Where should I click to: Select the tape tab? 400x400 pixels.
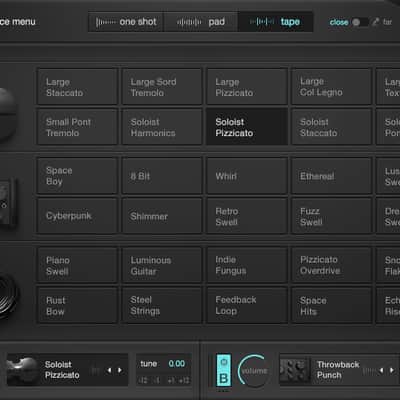pos(275,22)
